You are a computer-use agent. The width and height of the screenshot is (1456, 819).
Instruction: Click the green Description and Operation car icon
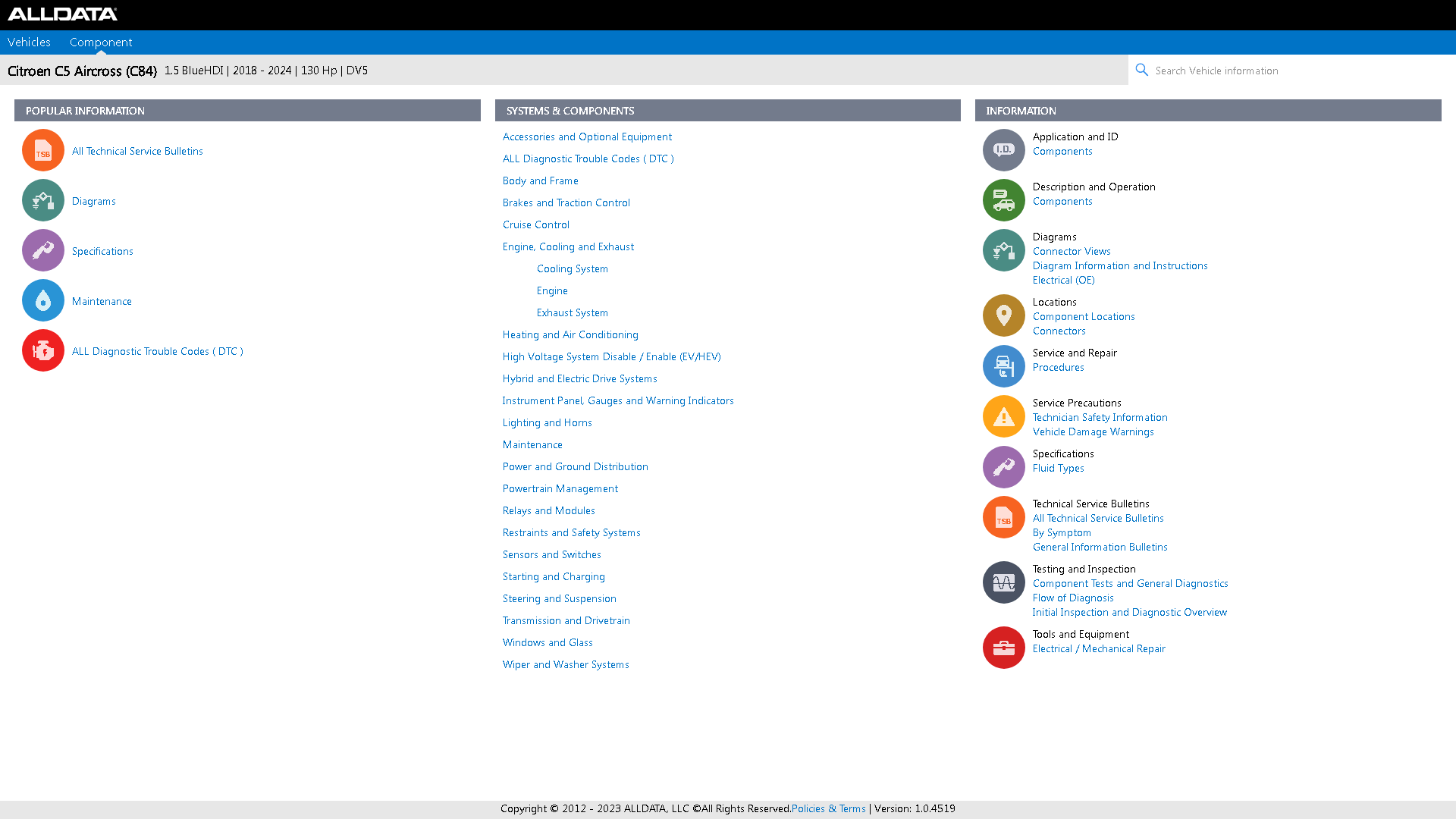[1003, 200]
